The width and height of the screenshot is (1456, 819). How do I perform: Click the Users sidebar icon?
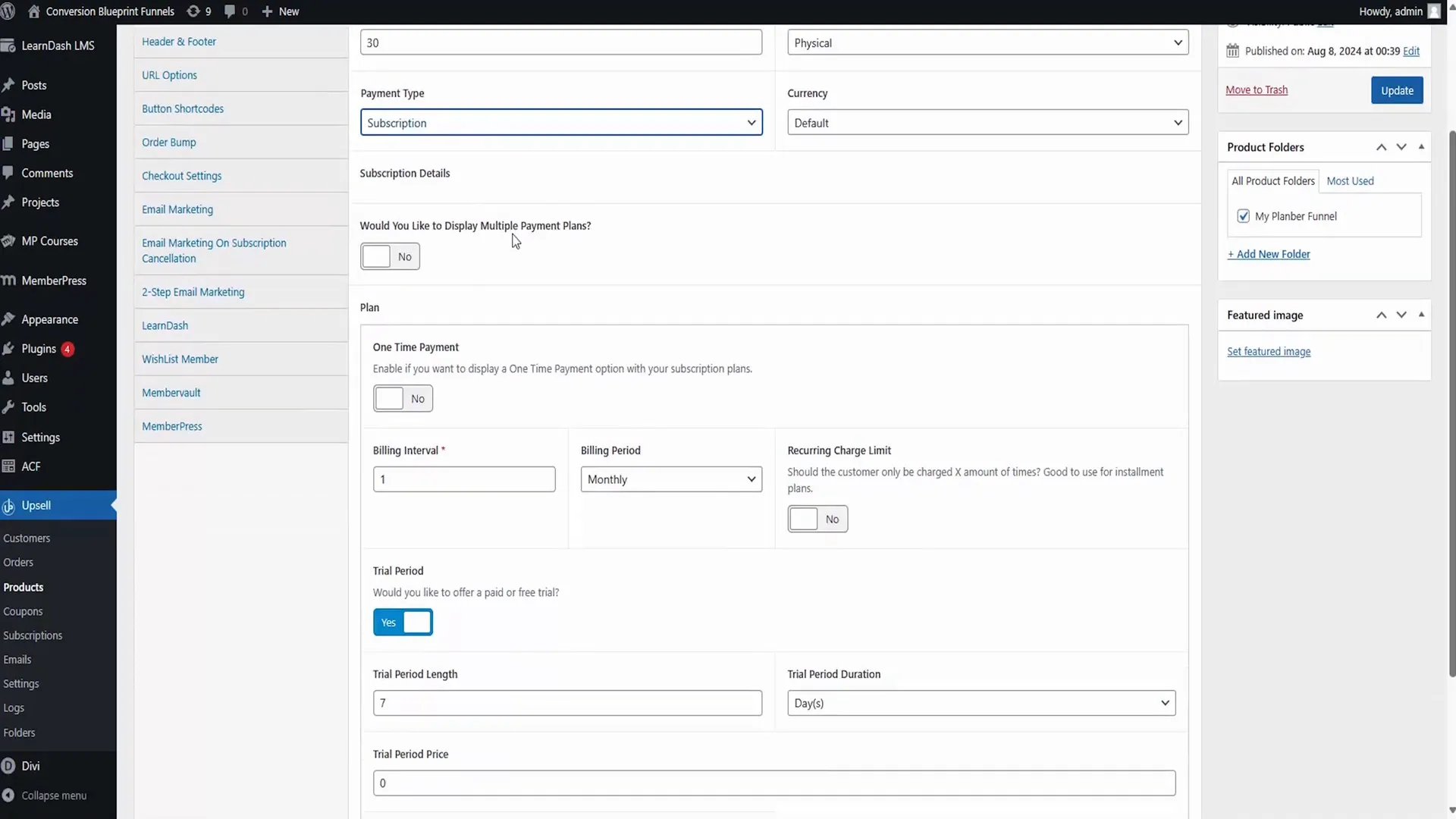pyautogui.click(x=8, y=378)
